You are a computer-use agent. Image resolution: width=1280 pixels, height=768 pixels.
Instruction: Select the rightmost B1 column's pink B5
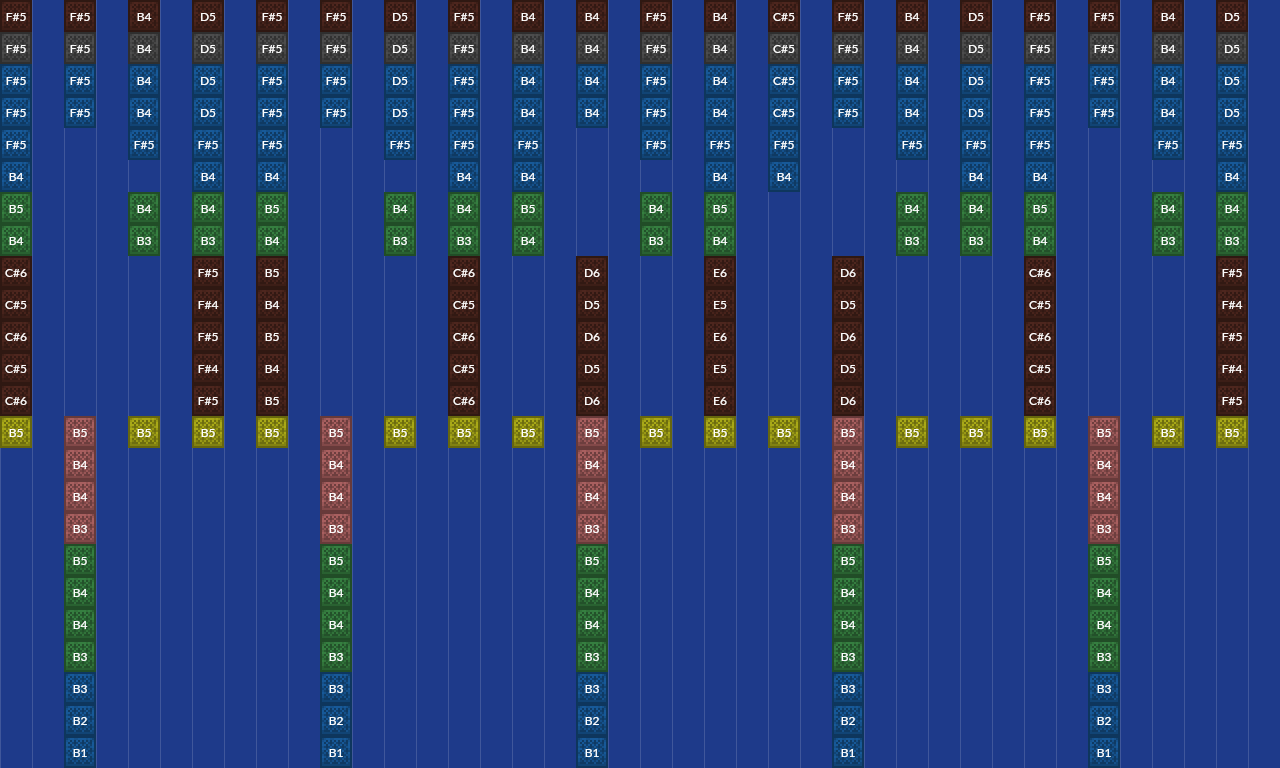pyautogui.click(x=1104, y=433)
